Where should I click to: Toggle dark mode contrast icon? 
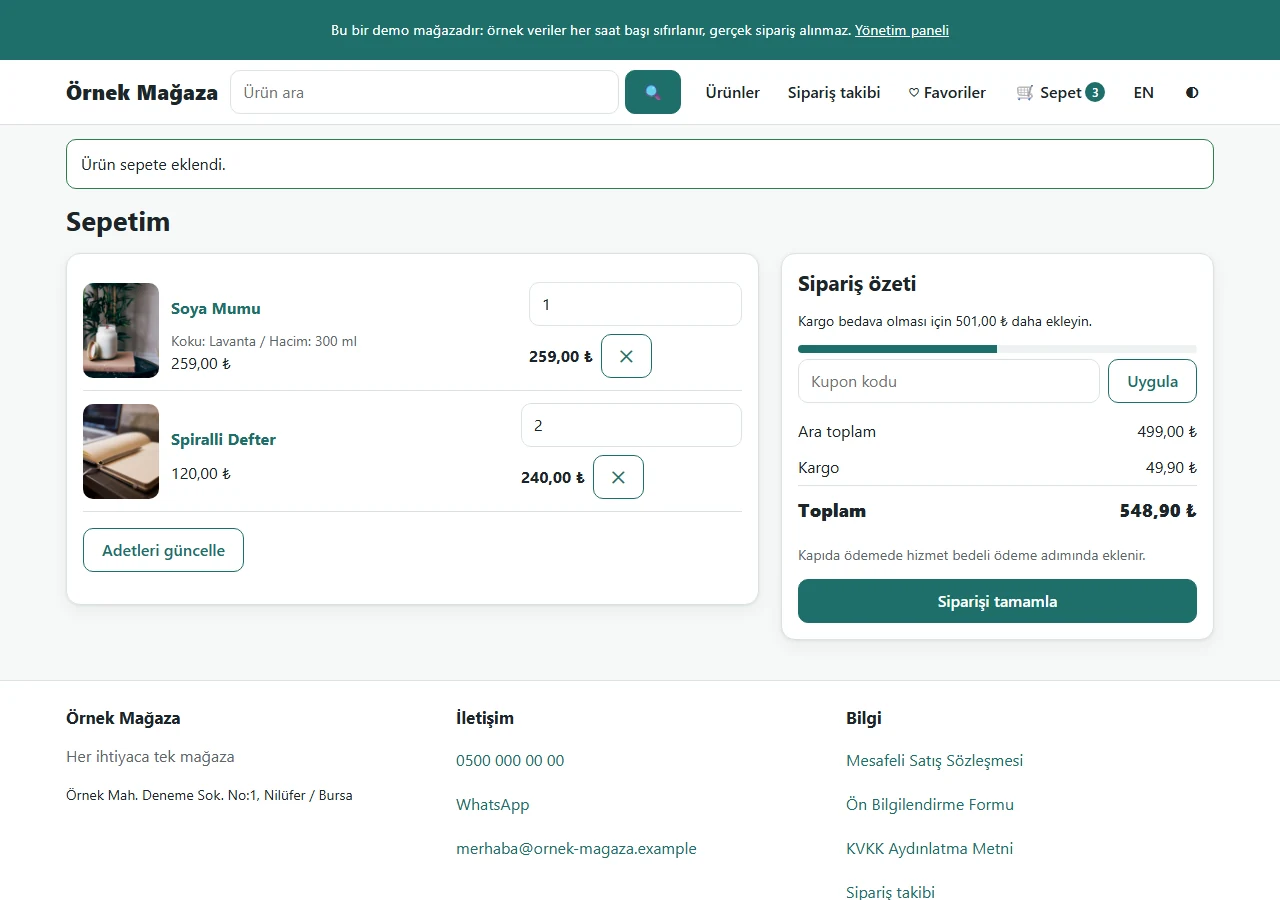(1192, 92)
